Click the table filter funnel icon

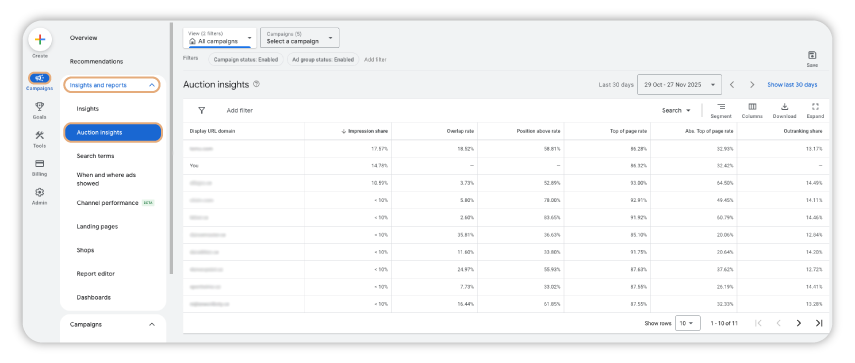coord(201,110)
